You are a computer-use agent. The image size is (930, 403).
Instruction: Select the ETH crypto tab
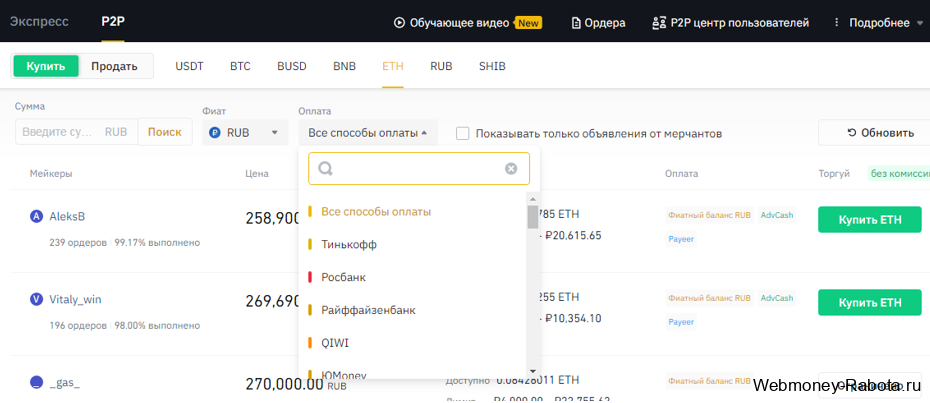[x=393, y=66]
